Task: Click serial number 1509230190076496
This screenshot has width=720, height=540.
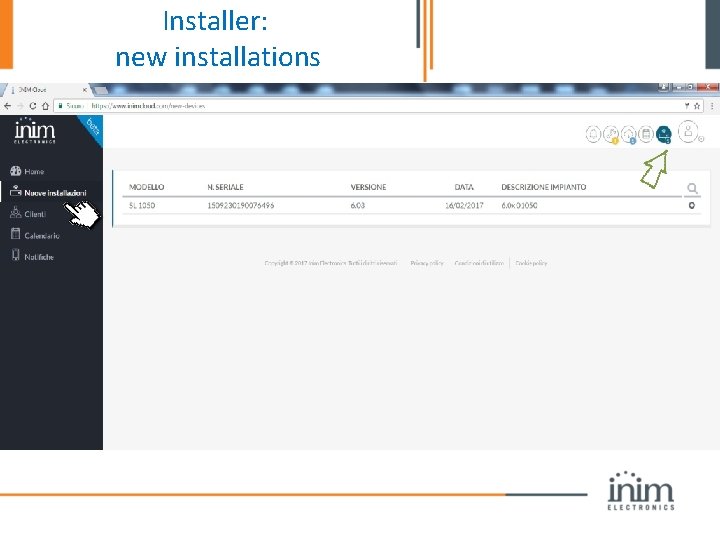Action: click(x=241, y=205)
